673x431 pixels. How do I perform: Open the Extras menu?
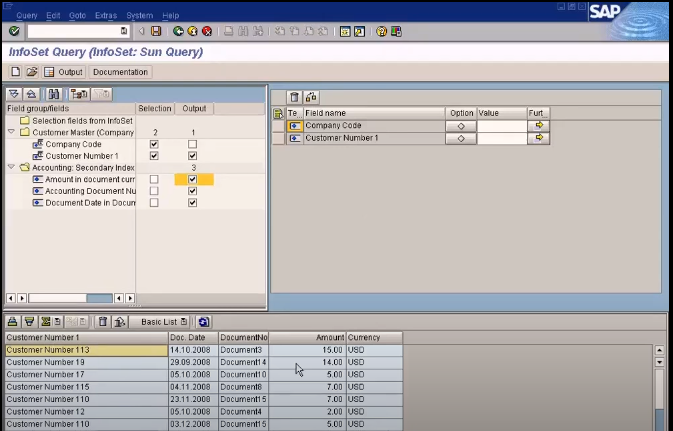(106, 15)
